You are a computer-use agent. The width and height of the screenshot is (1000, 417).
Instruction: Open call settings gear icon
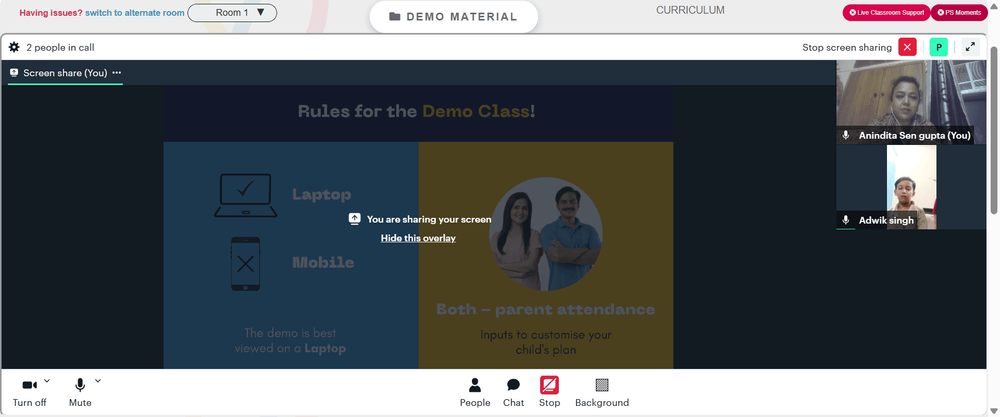[14, 47]
